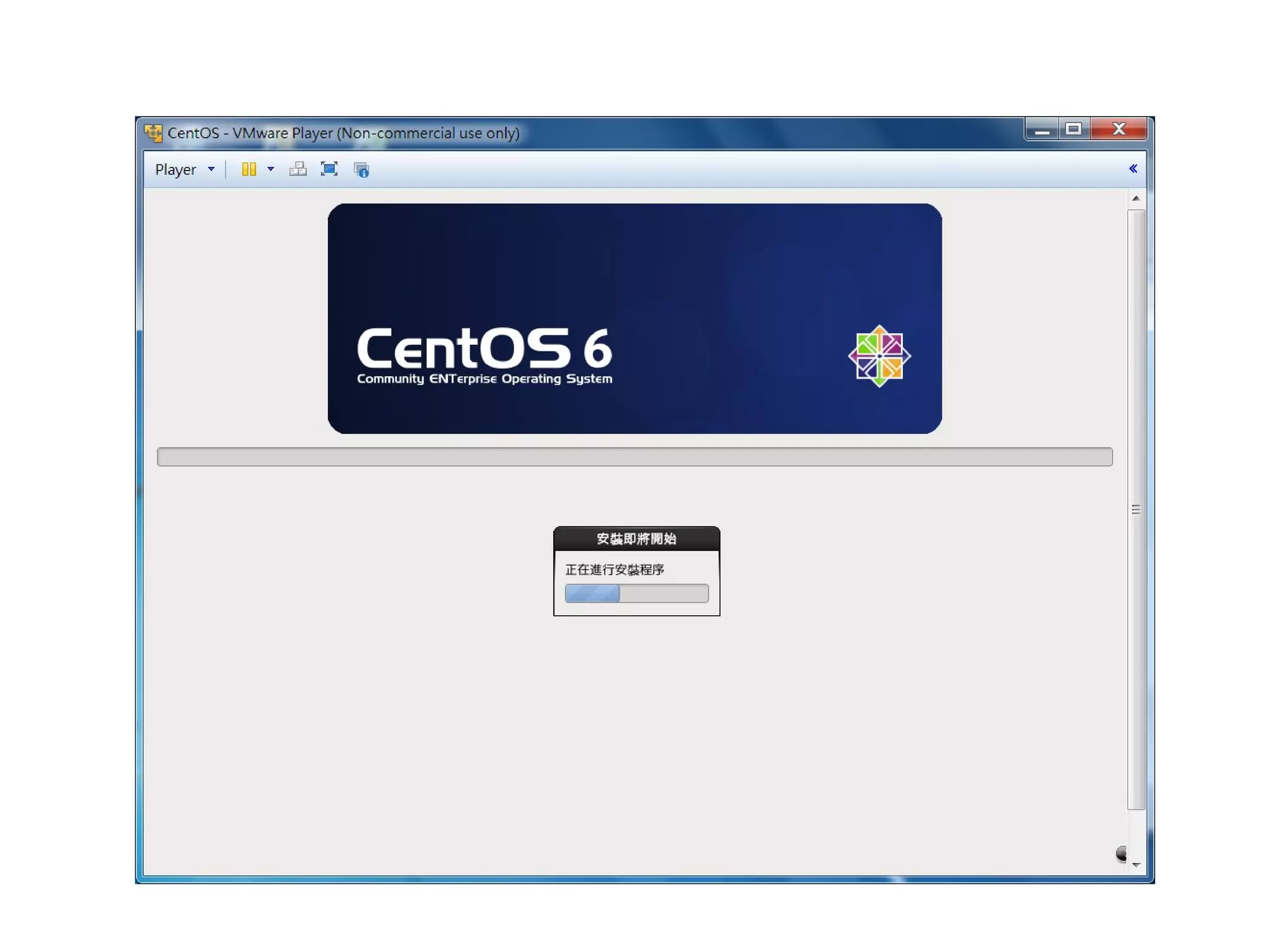Screen dimensions: 1270x952
Task: Click the main installation progress bar
Action: click(x=634, y=457)
